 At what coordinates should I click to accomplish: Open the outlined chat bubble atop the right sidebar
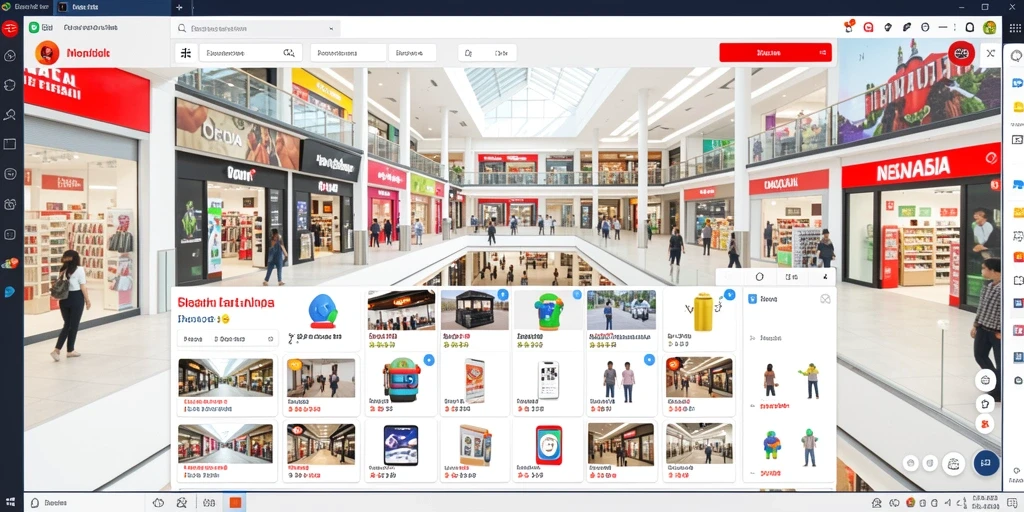click(x=1016, y=56)
